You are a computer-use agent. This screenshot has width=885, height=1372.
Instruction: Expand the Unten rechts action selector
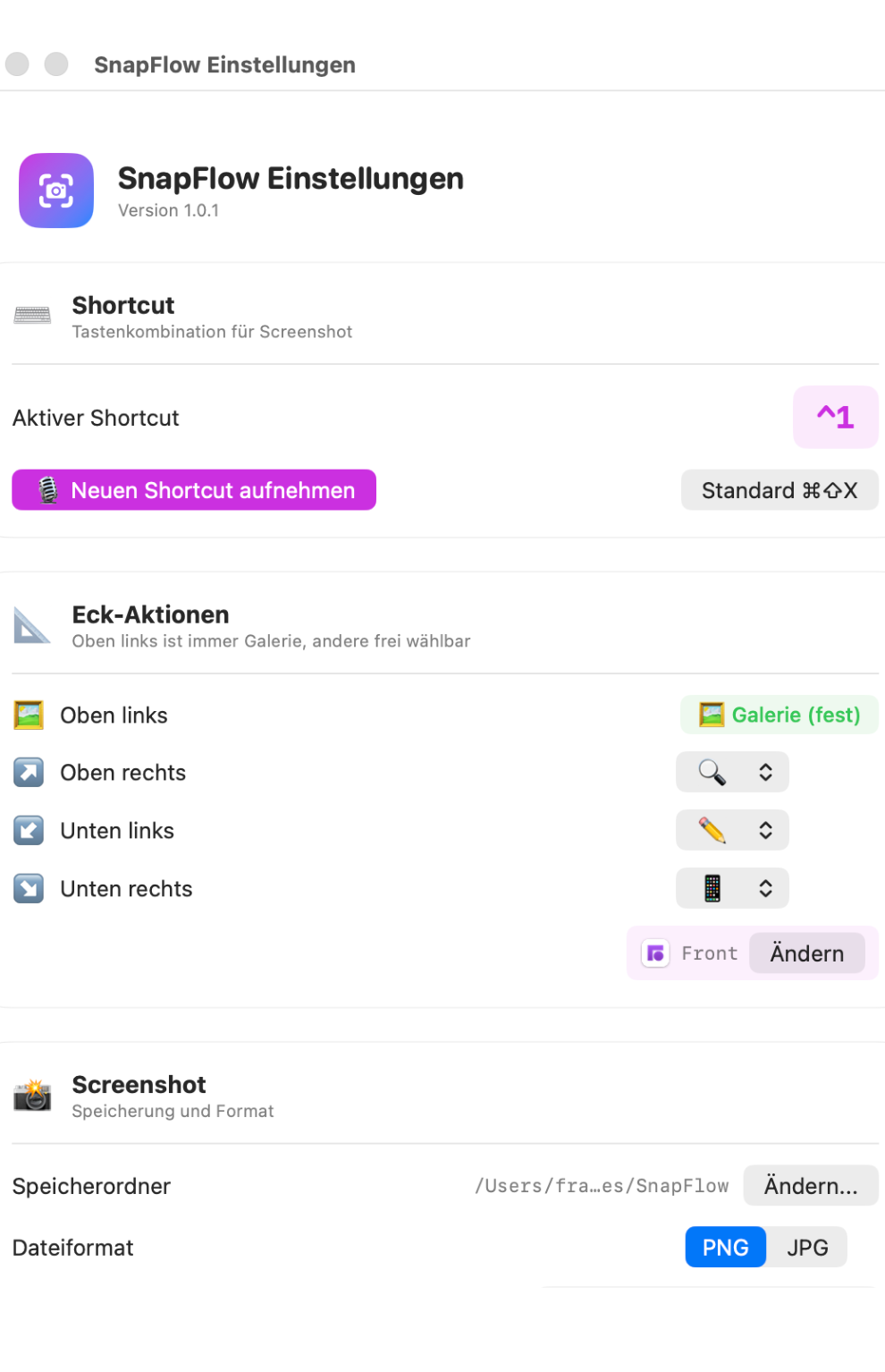[x=766, y=888]
